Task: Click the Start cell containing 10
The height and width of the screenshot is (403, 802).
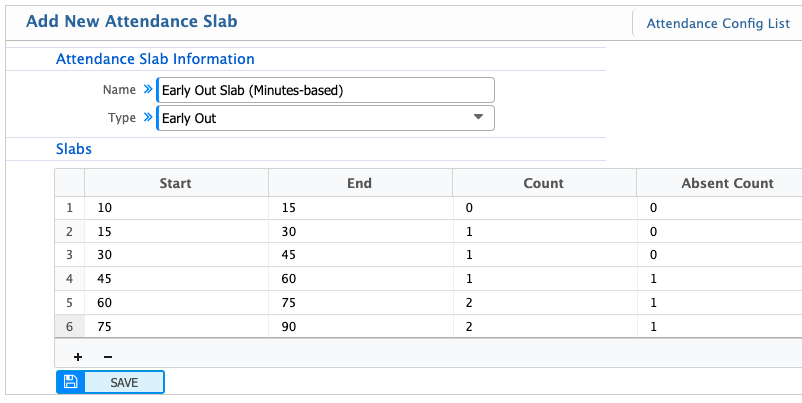Action: coord(176,208)
